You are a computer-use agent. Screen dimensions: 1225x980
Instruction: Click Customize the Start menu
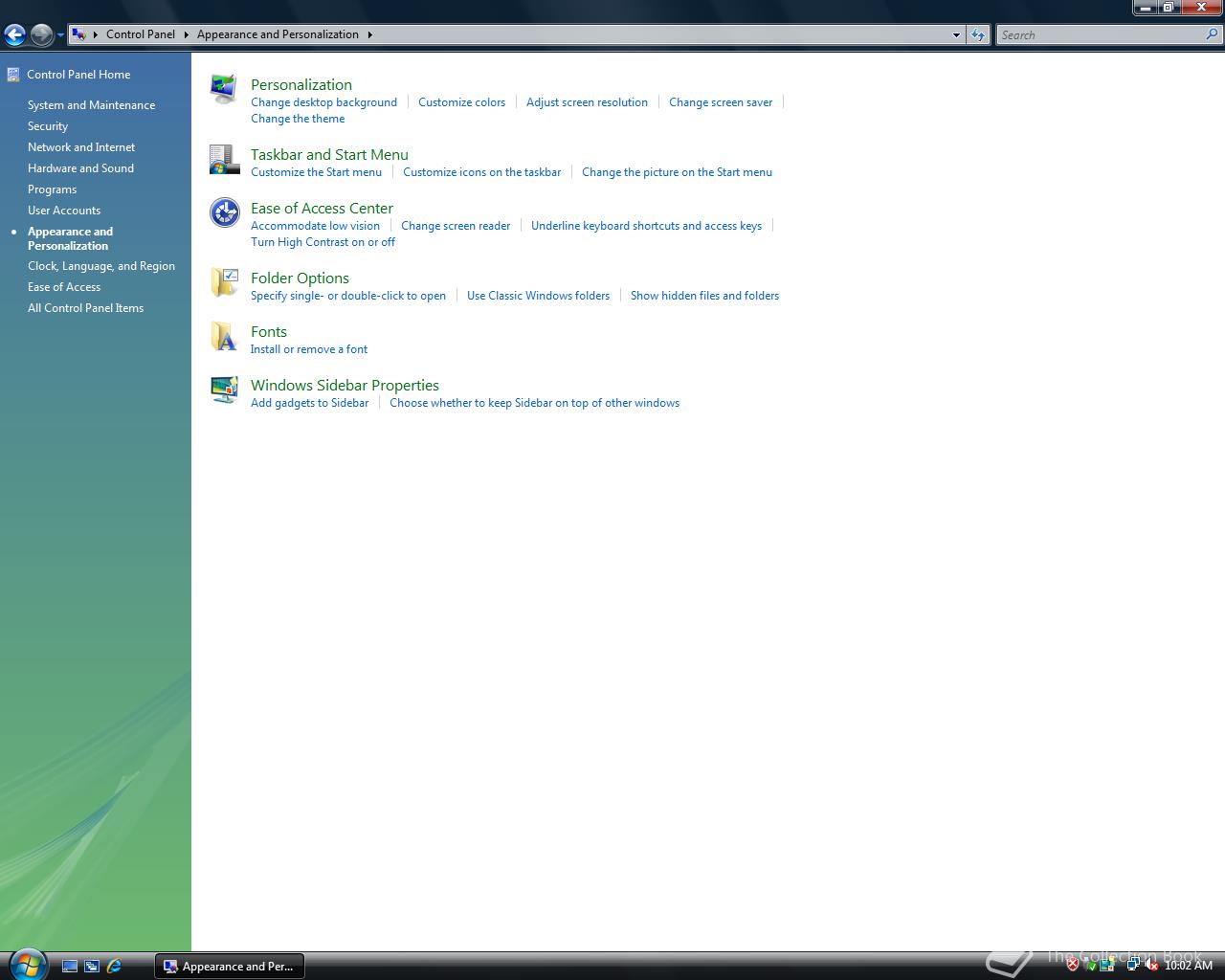click(316, 172)
